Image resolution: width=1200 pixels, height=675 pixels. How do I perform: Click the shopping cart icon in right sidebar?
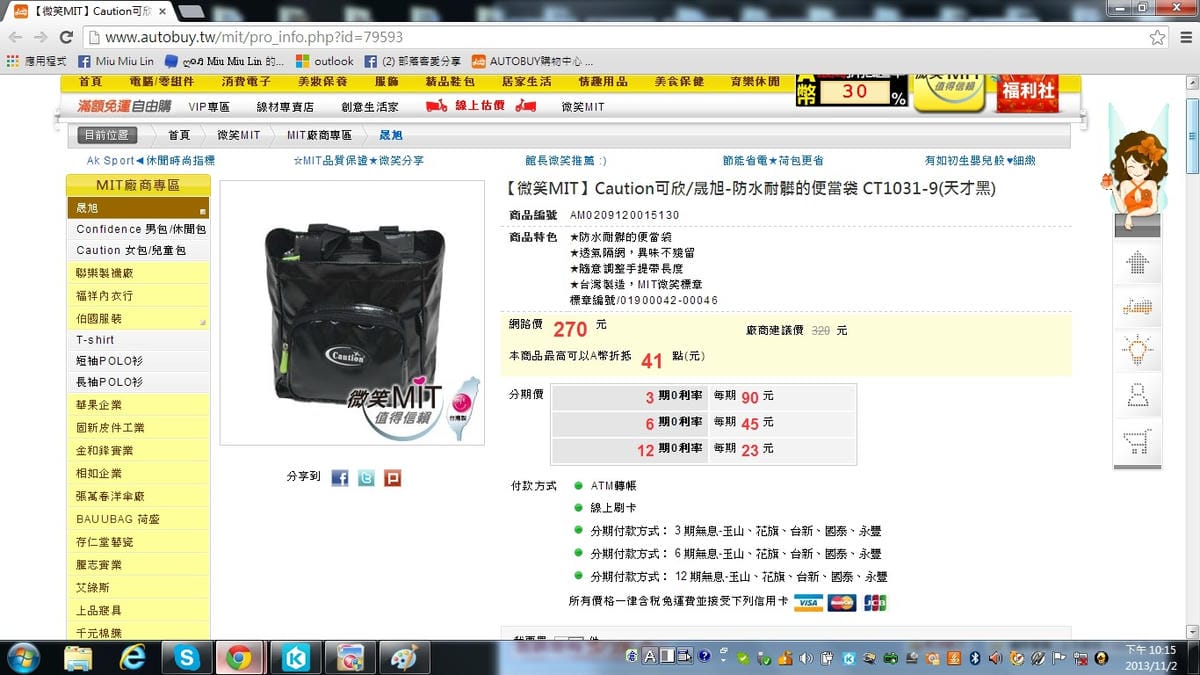(1136, 441)
